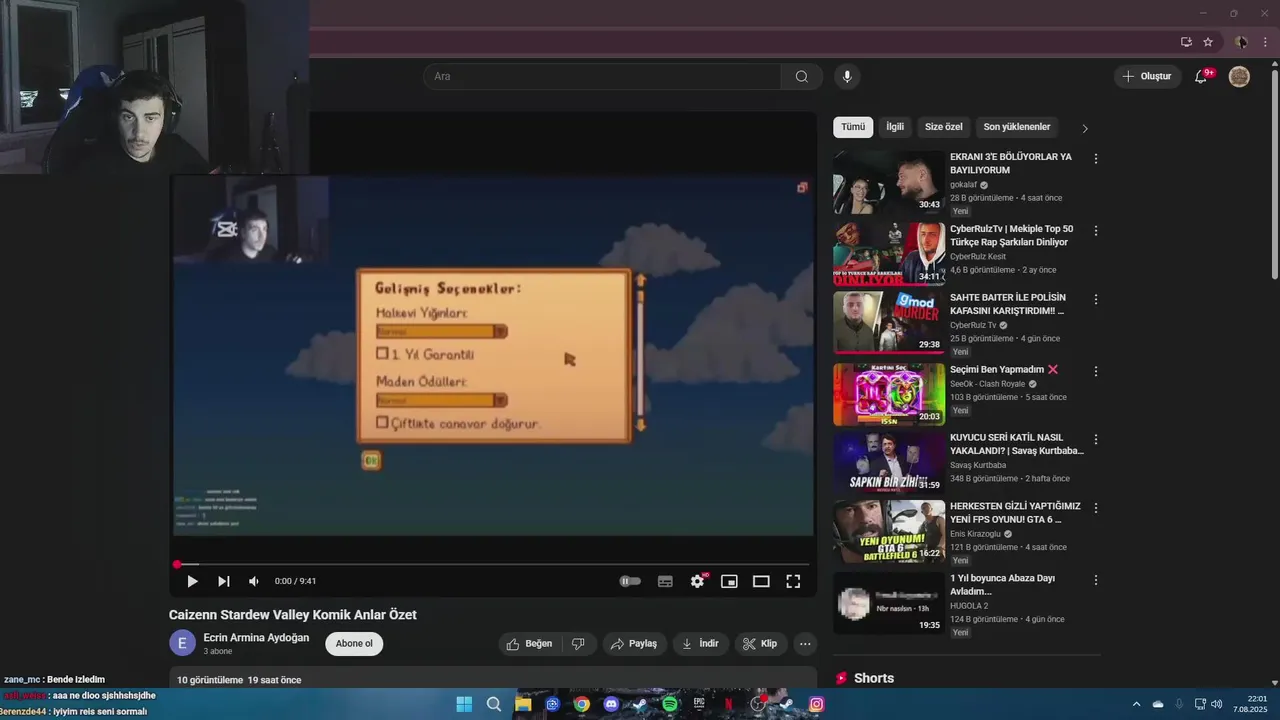Open Discord from the taskbar

pyautogui.click(x=611, y=704)
